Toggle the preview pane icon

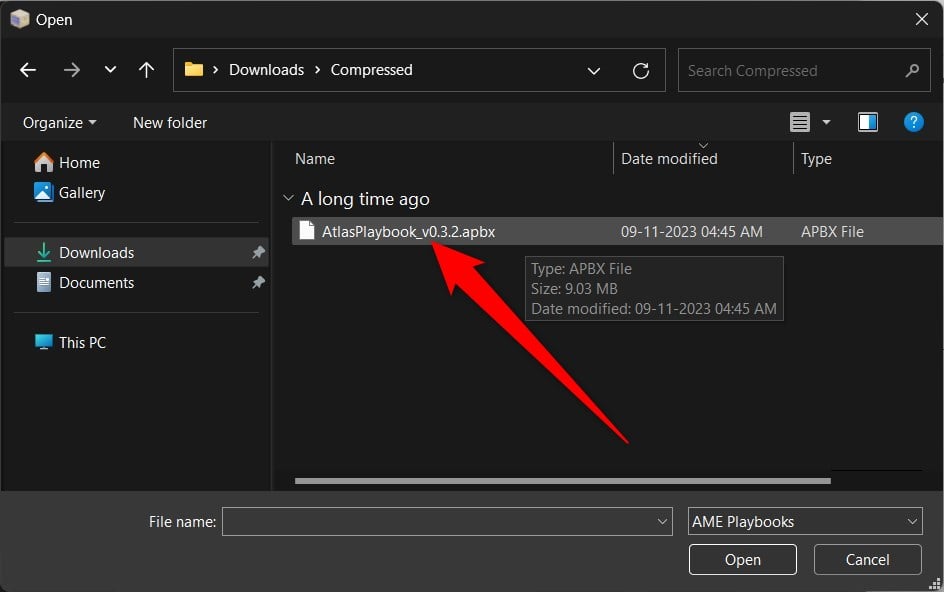click(x=868, y=122)
